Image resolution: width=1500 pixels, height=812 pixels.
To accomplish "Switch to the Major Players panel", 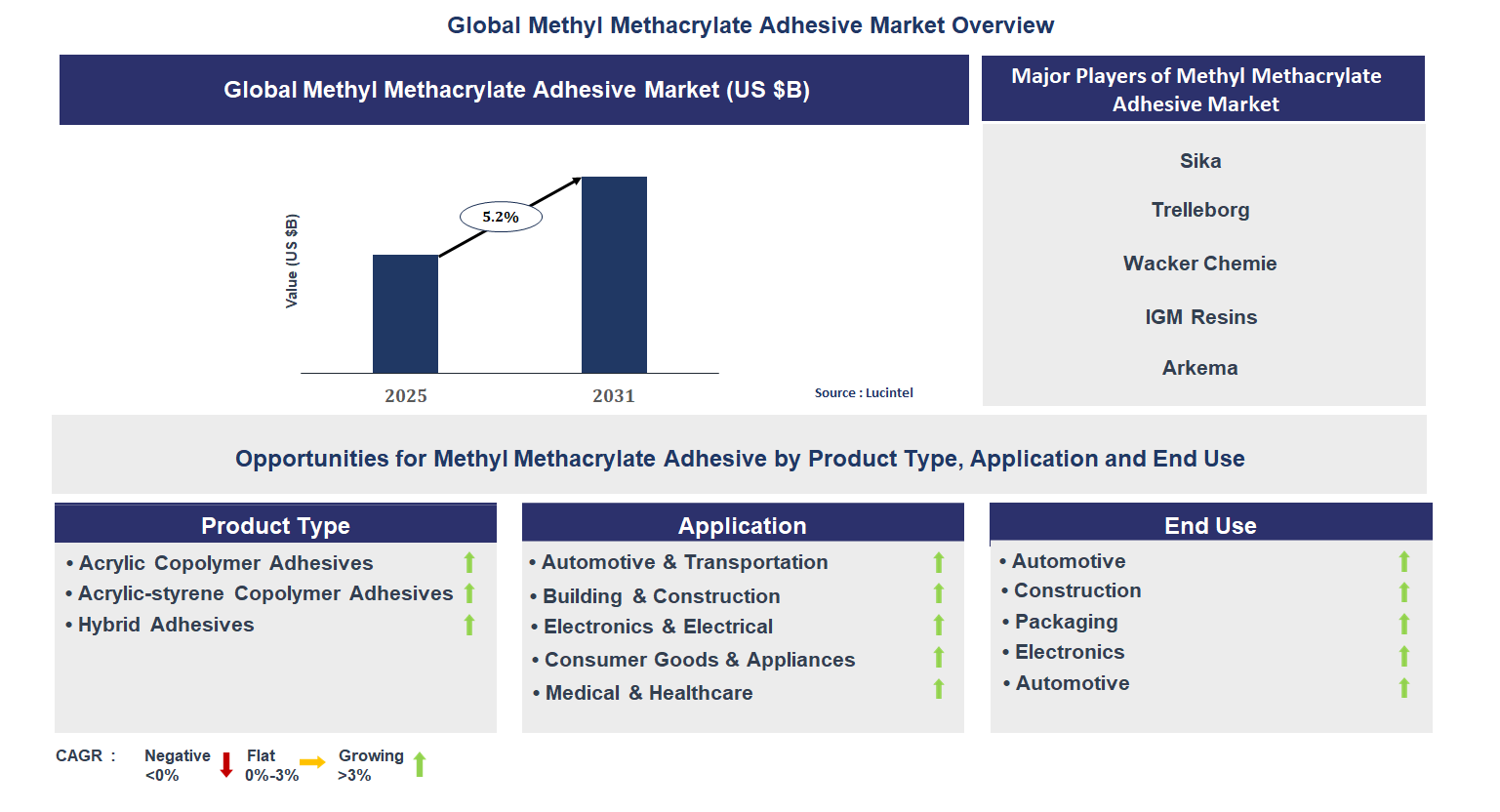I will pyautogui.click(x=1202, y=88).
